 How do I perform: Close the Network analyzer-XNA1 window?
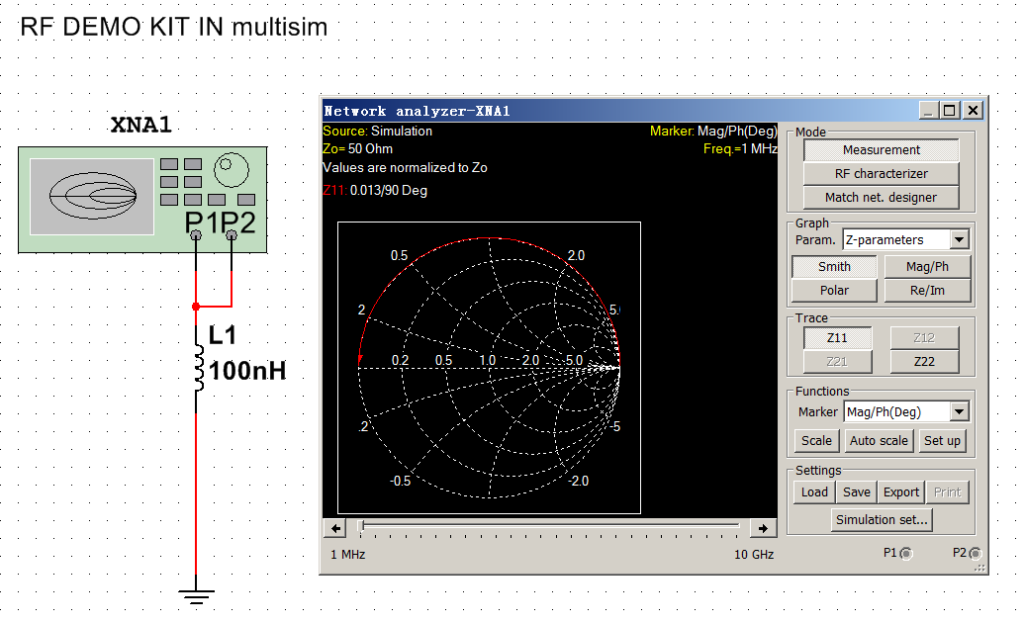click(973, 110)
